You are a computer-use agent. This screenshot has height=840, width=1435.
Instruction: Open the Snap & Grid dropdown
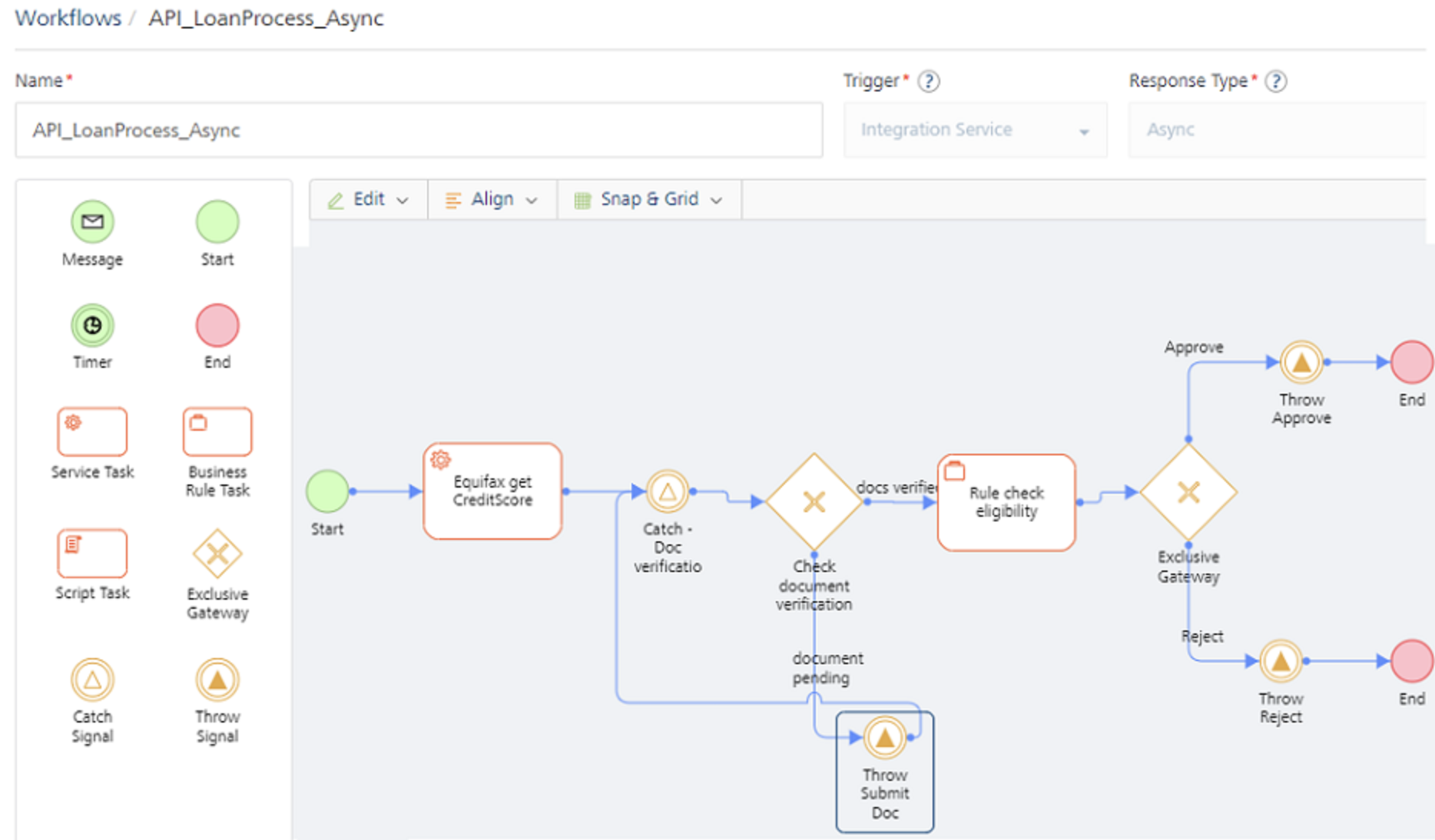click(649, 200)
